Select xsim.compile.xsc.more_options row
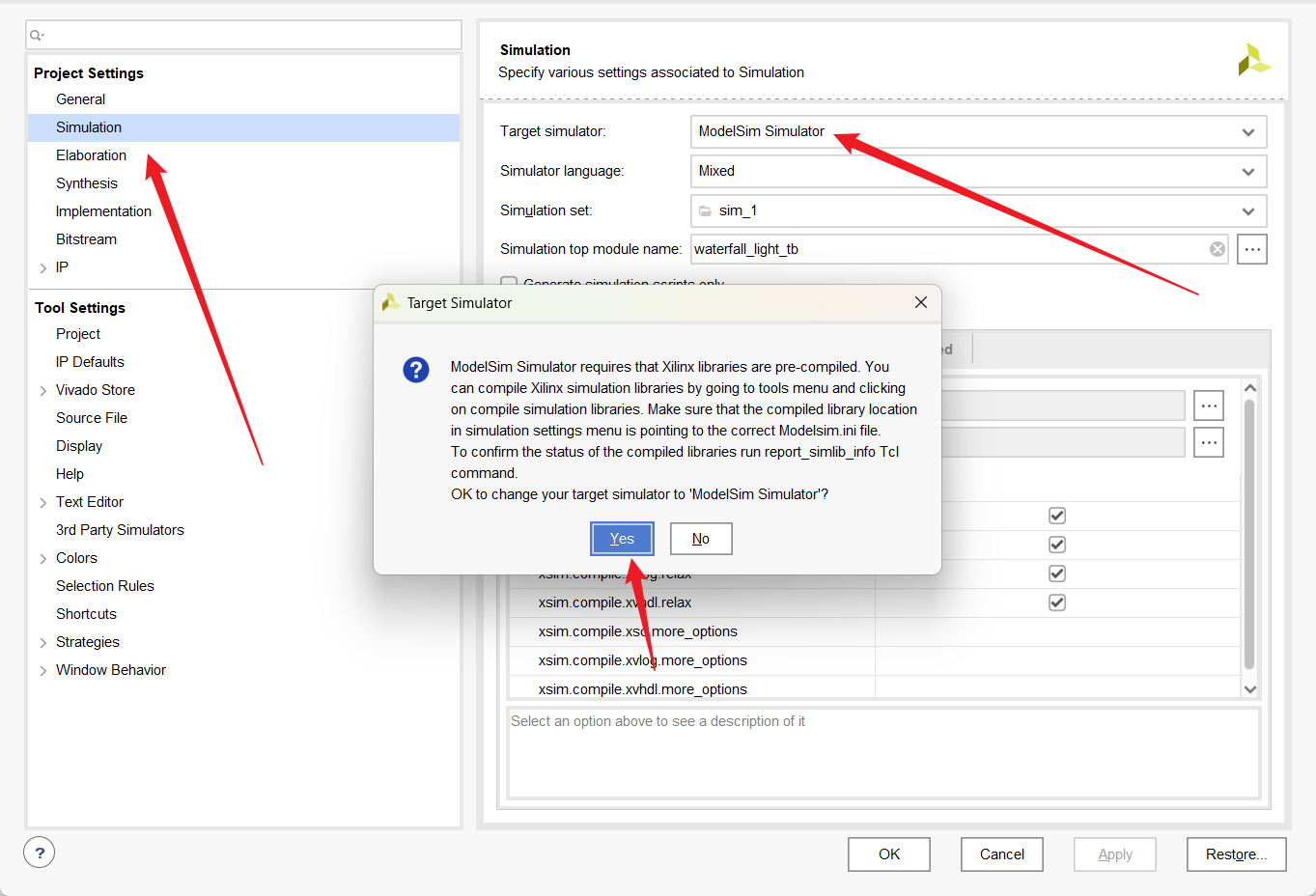Screen dimensions: 1316x896 (875, 631)
